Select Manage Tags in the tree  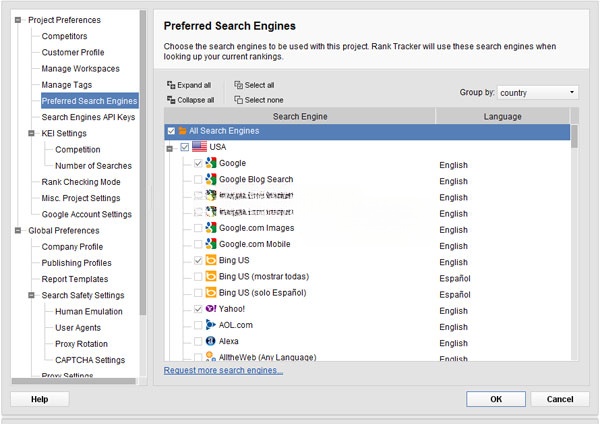pyautogui.click(x=67, y=85)
